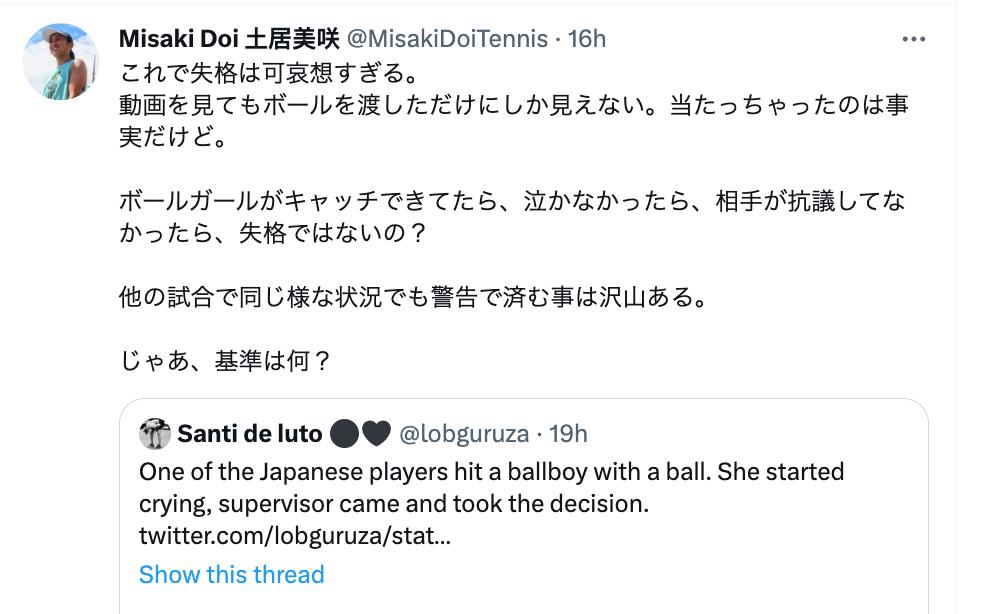996x614 pixels.
Task: Click the 16h tweet timestamp
Action: (587, 39)
